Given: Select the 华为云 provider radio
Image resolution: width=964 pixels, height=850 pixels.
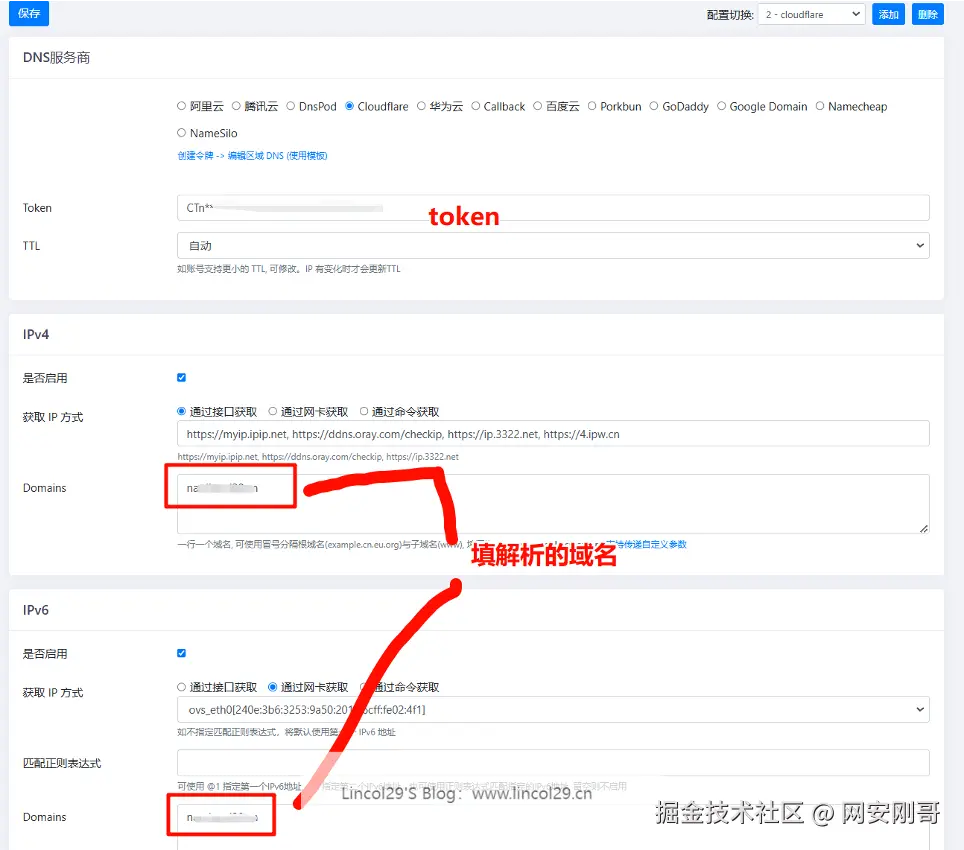Looking at the screenshot, I should (421, 106).
